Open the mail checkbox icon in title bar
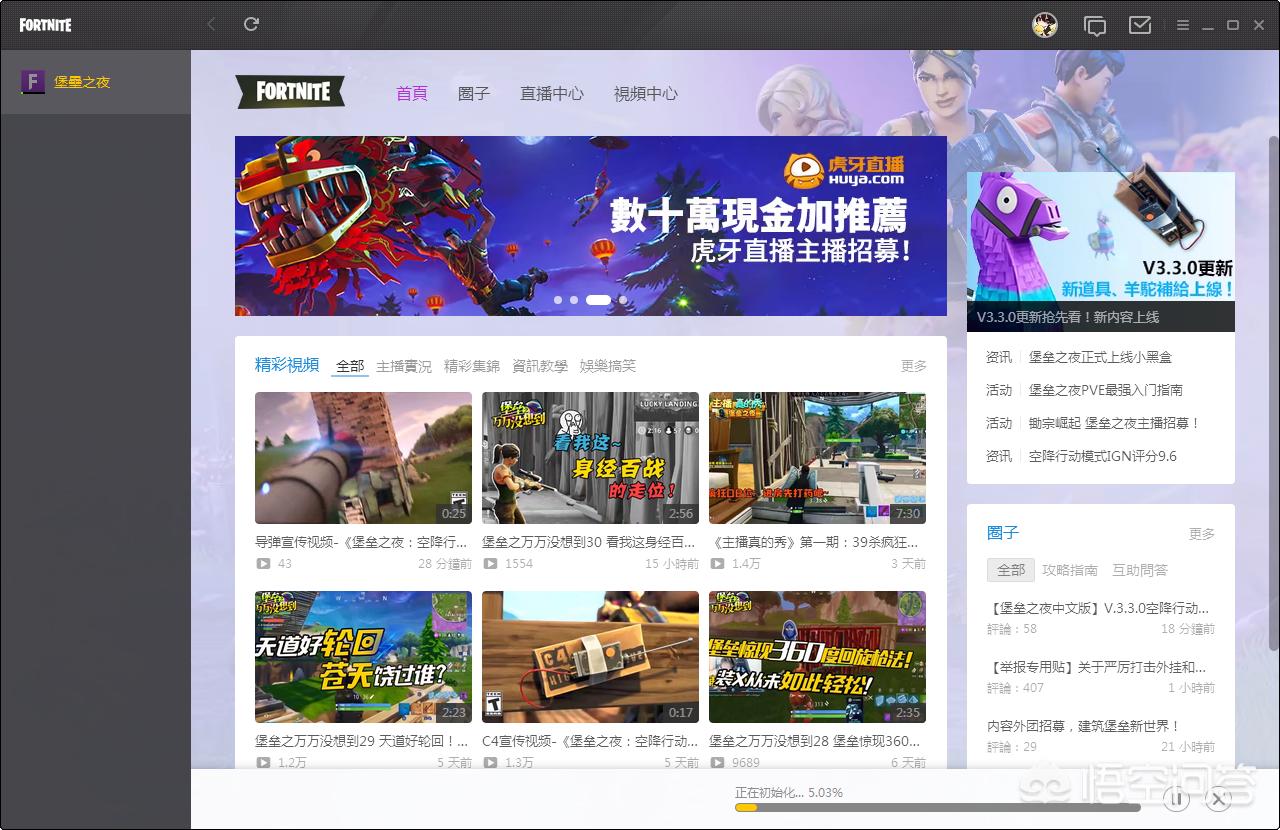Screen dimensions: 1280x830 (x=1140, y=25)
